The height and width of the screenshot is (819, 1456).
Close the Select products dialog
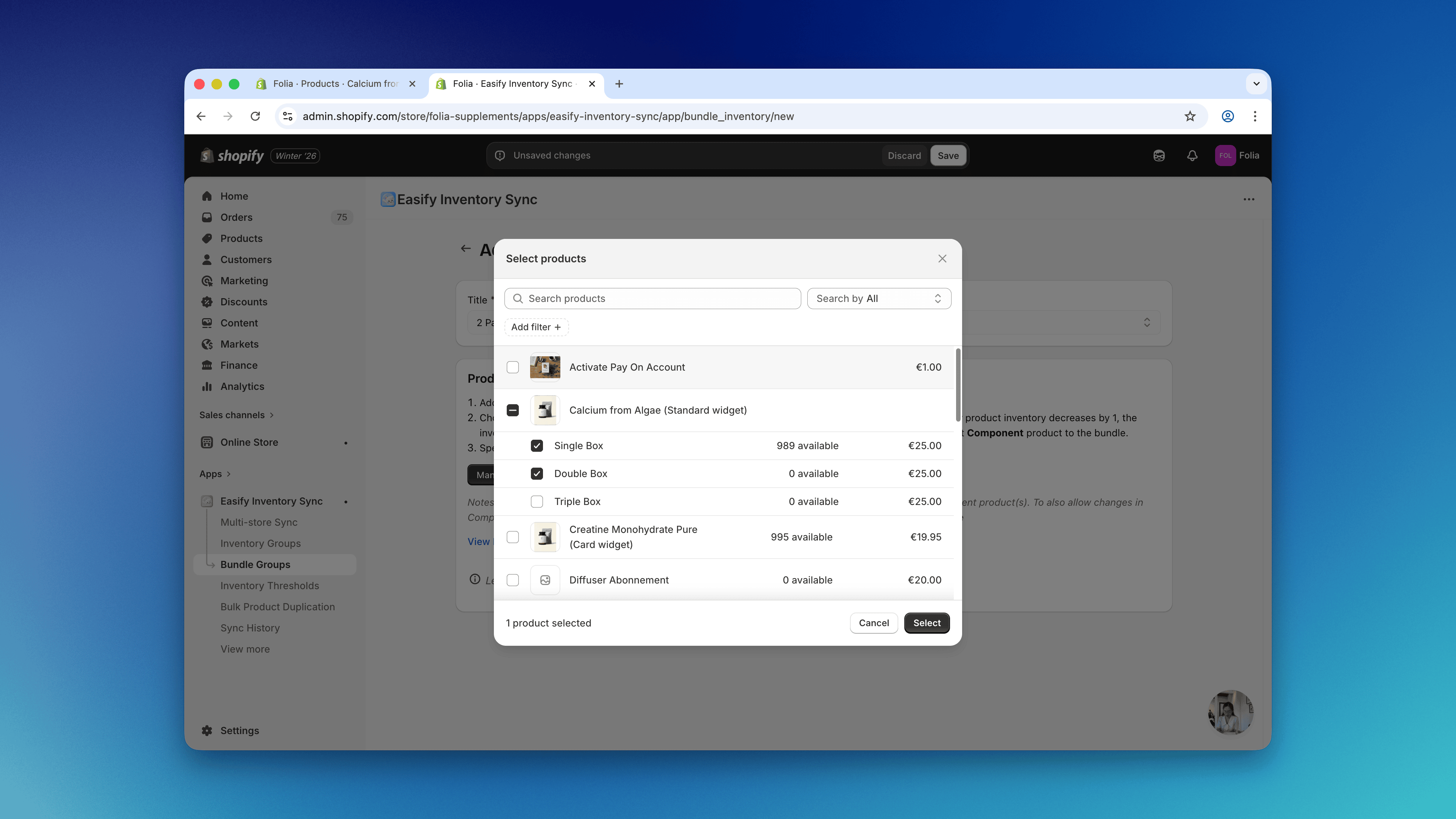pos(942,259)
